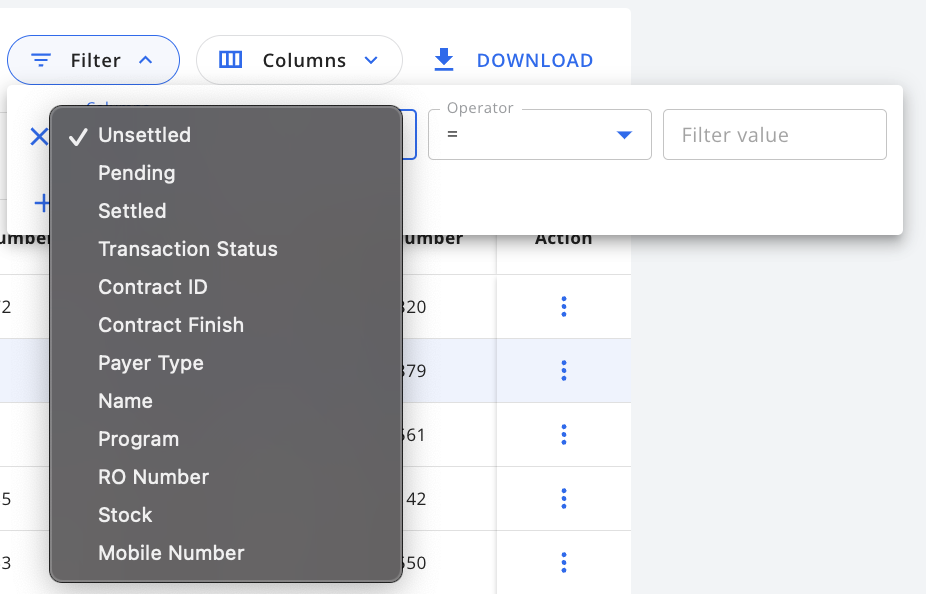Click the funnel icon on the Filter button
926x594 pixels.
coord(40,60)
